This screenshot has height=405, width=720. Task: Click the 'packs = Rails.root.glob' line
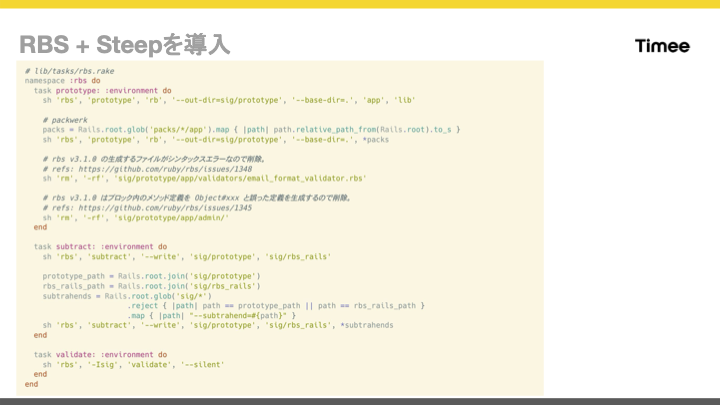251,130
